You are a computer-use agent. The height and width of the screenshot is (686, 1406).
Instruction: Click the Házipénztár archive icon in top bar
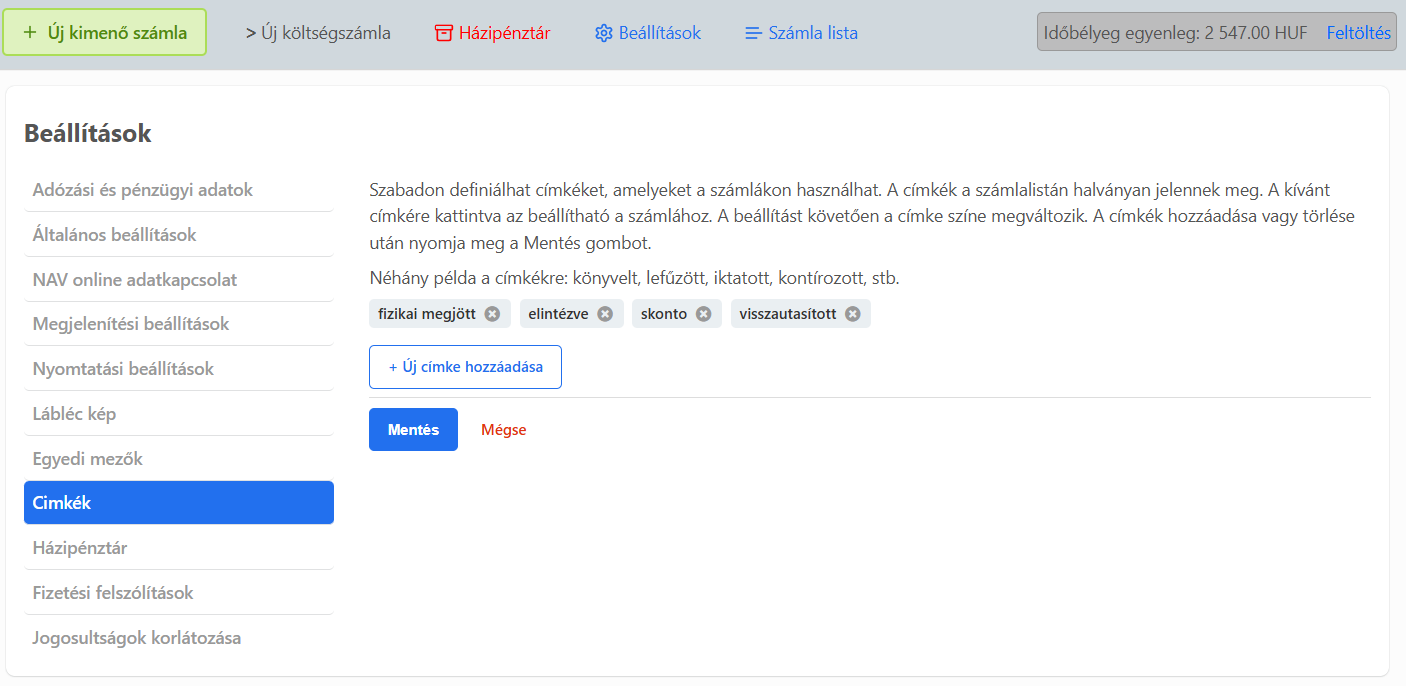tap(444, 33)
